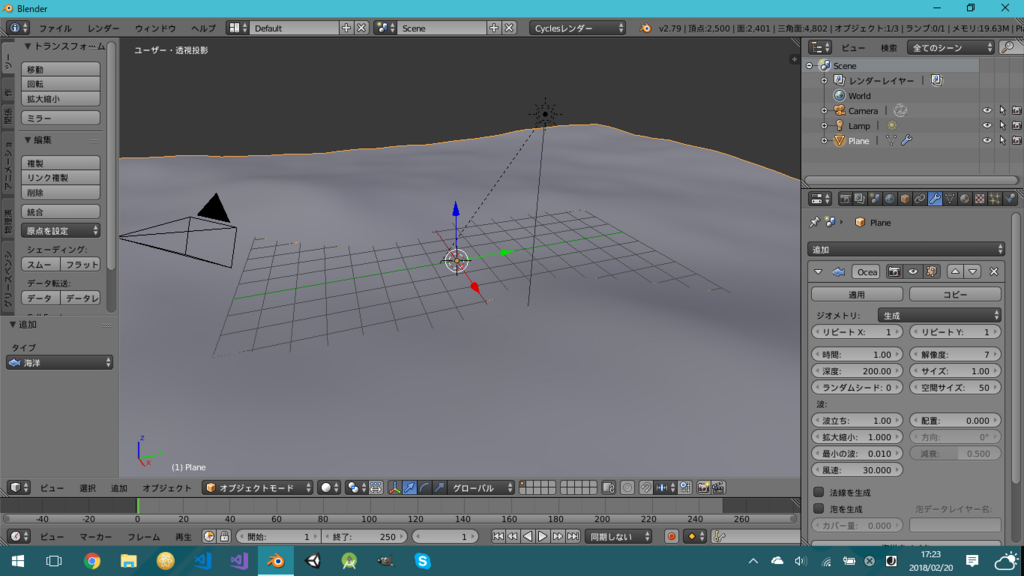
Task: Open the Render properties tab
Action: [x=845, y=199]
